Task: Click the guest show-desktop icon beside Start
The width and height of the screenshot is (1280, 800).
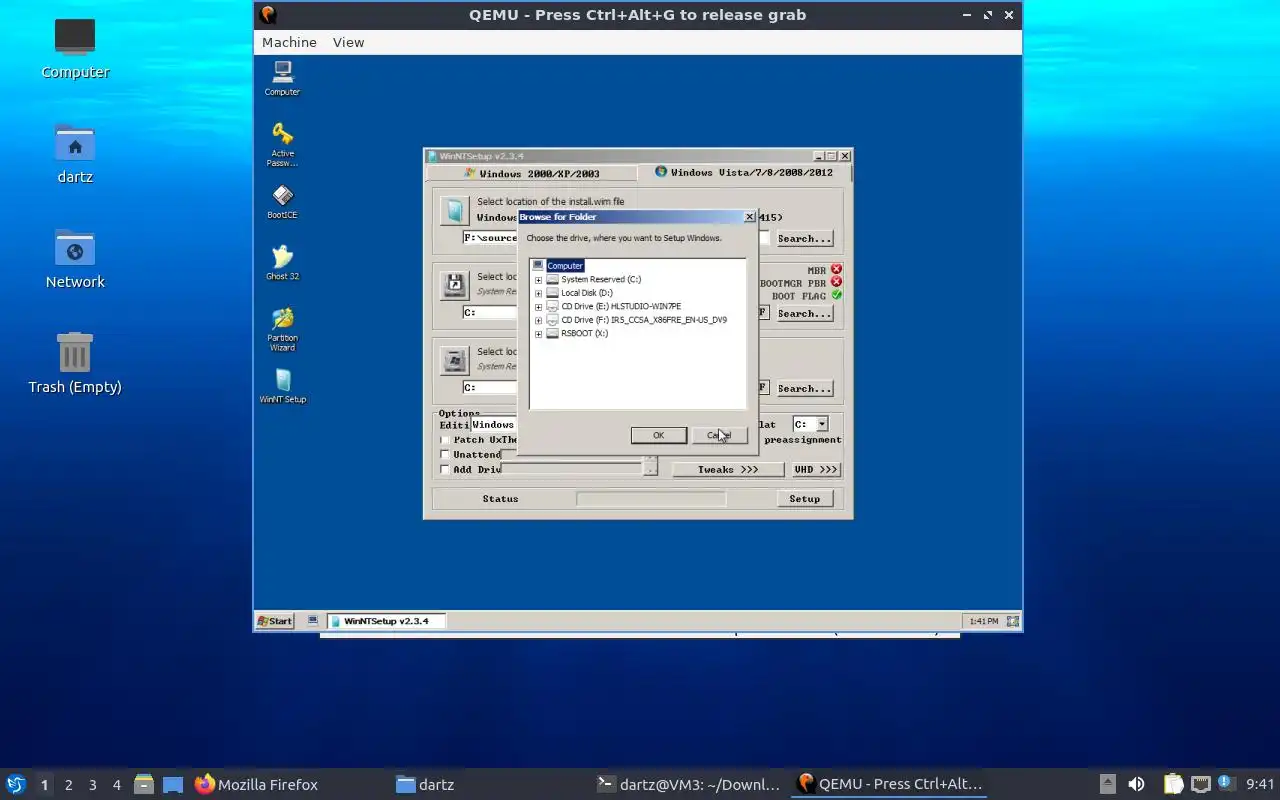Action: pyautogui.click(x=313, y=621)
